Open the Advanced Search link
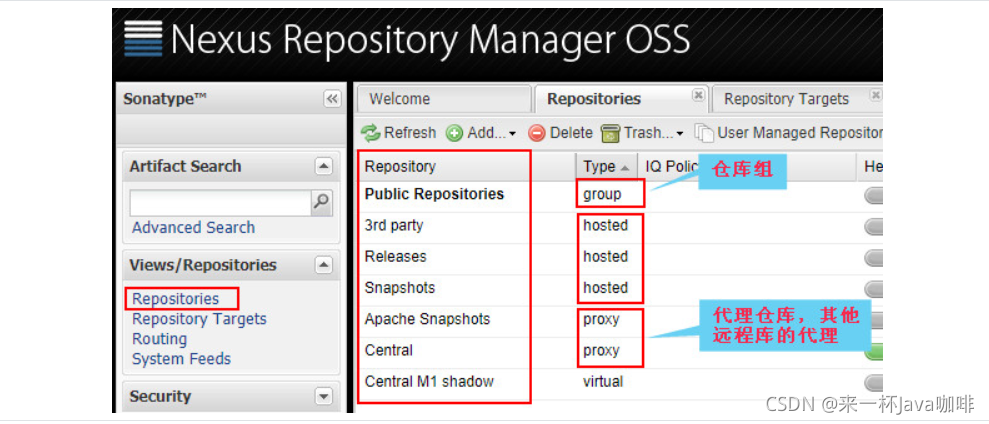The image size is (989, 424). 194,227
